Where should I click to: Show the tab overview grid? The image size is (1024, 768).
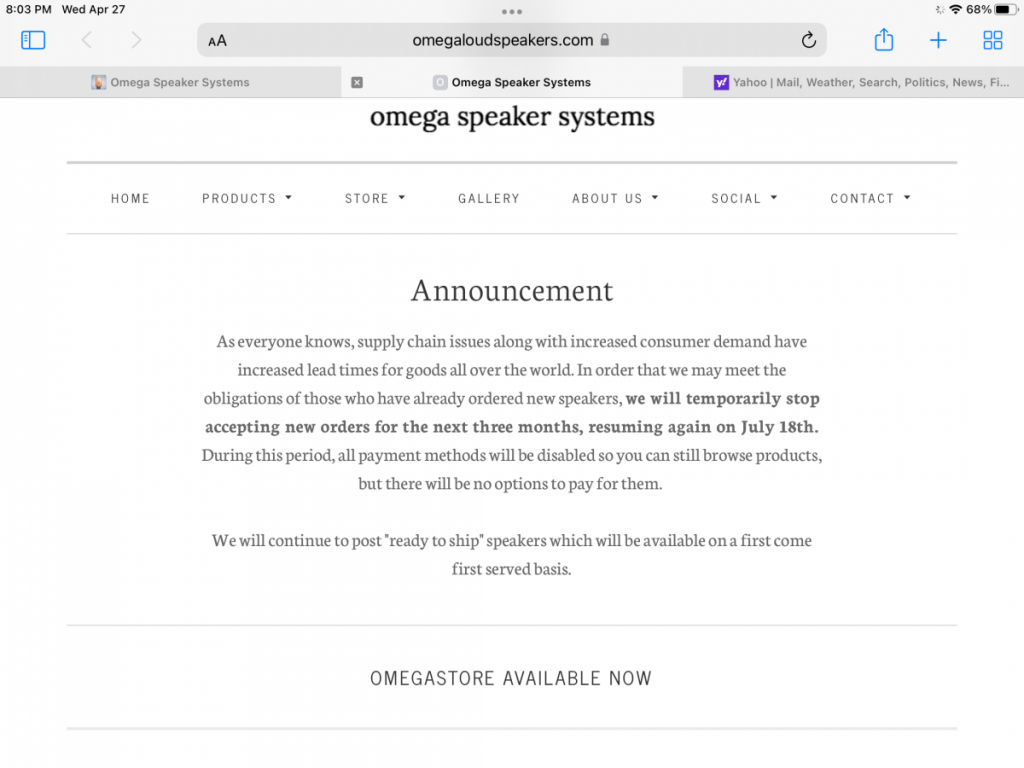(x=993, y=40)
